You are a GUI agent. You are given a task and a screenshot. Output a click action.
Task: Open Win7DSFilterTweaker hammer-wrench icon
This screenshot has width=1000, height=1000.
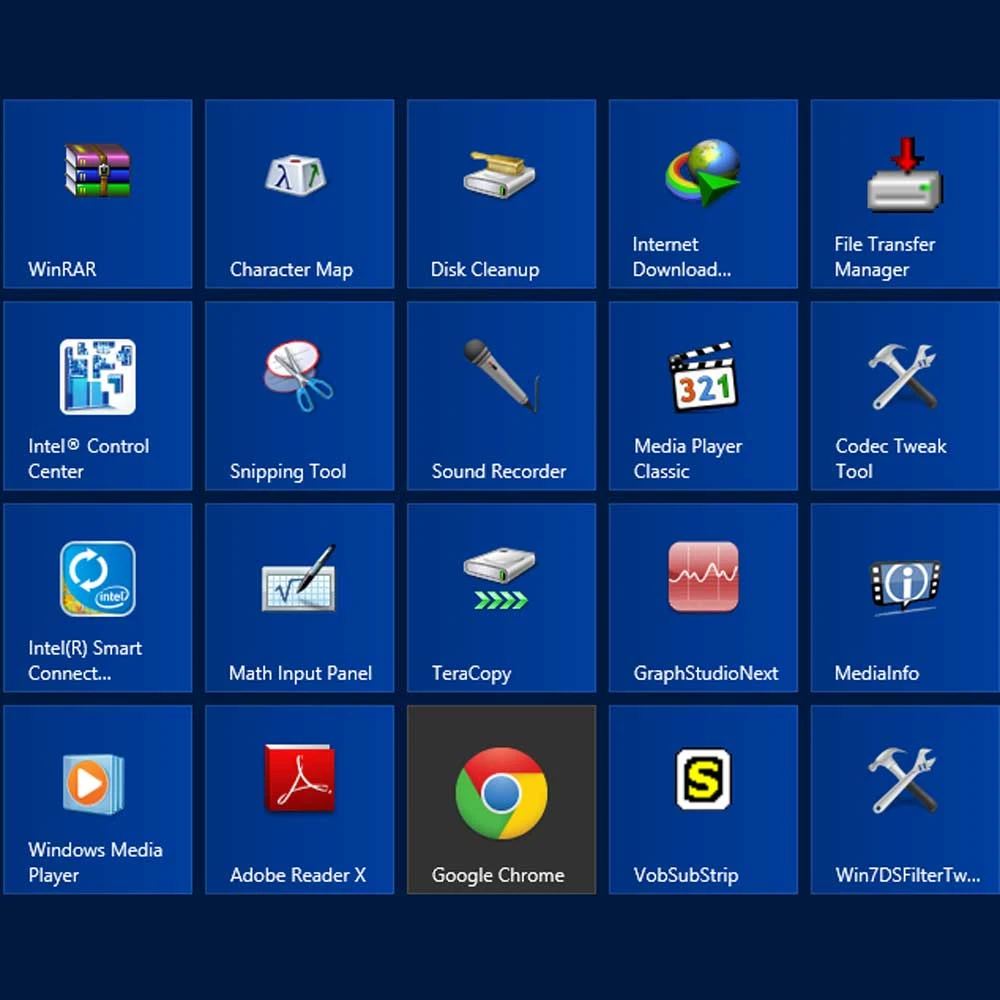pos(904,780)
